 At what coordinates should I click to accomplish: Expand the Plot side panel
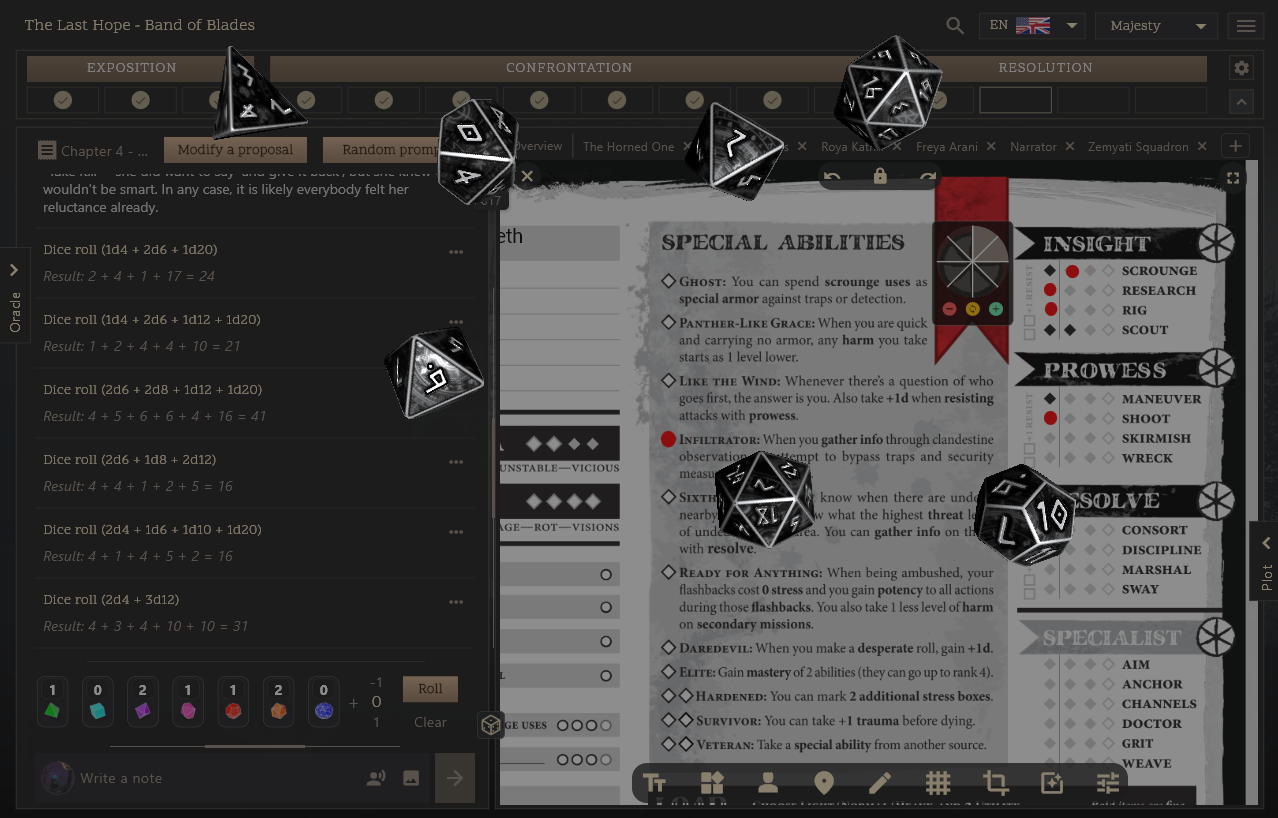click(x=1265, y=562)
